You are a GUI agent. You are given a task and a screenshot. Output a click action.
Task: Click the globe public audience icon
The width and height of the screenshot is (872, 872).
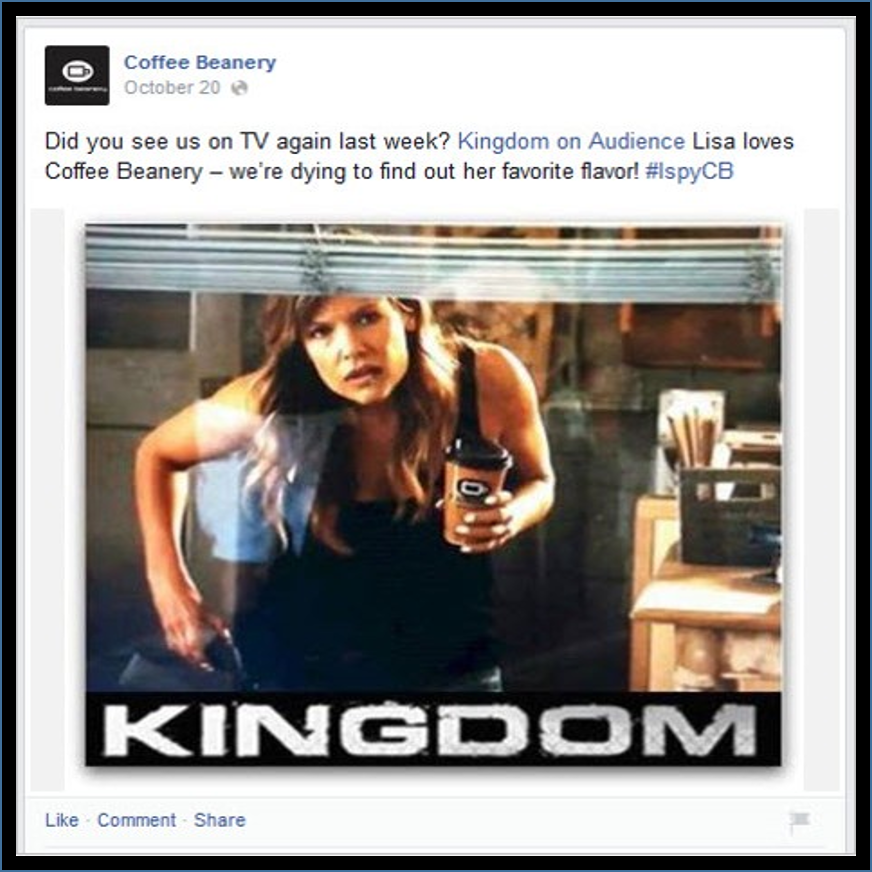pyautogui.click(x=239, y=88)
